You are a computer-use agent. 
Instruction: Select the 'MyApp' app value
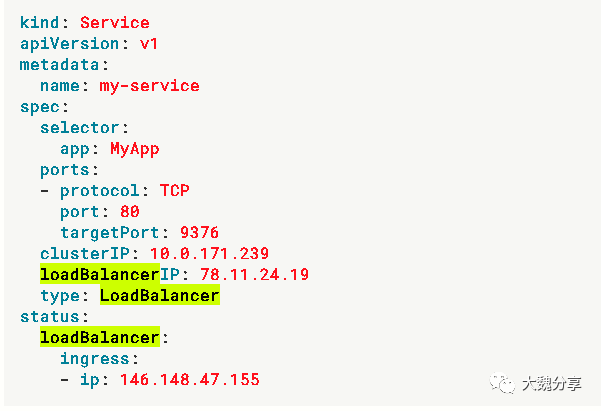134,148
